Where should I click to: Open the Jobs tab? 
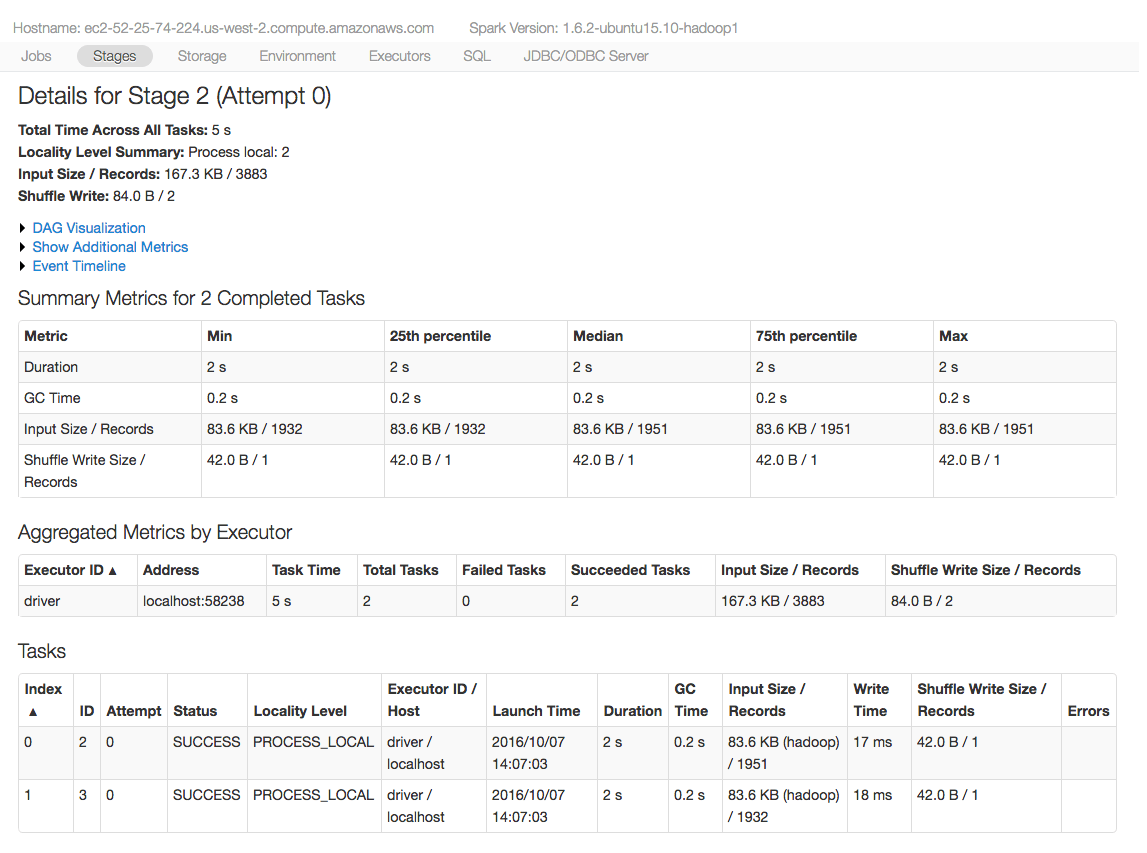36,56
